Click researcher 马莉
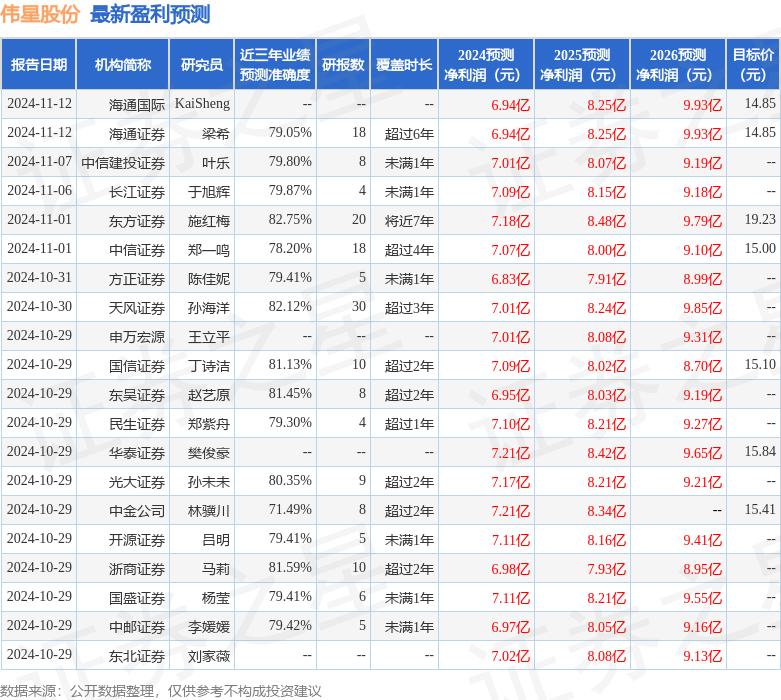The image size is (781, 700). click(216, 568)
